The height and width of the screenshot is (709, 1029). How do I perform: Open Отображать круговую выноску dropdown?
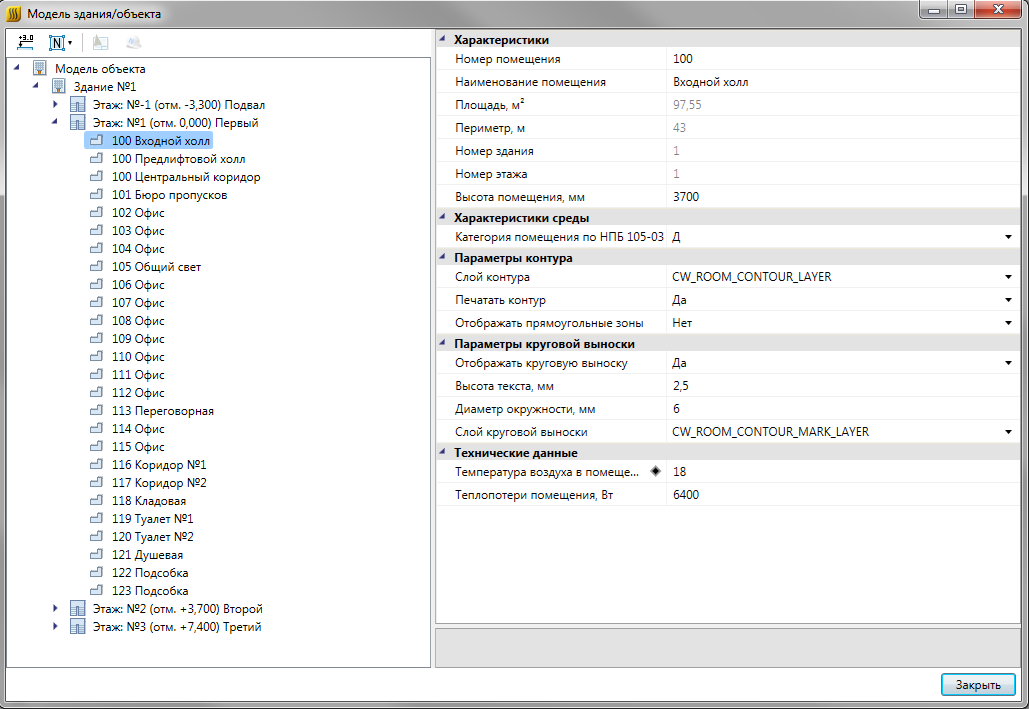(x=1008, y=363)
